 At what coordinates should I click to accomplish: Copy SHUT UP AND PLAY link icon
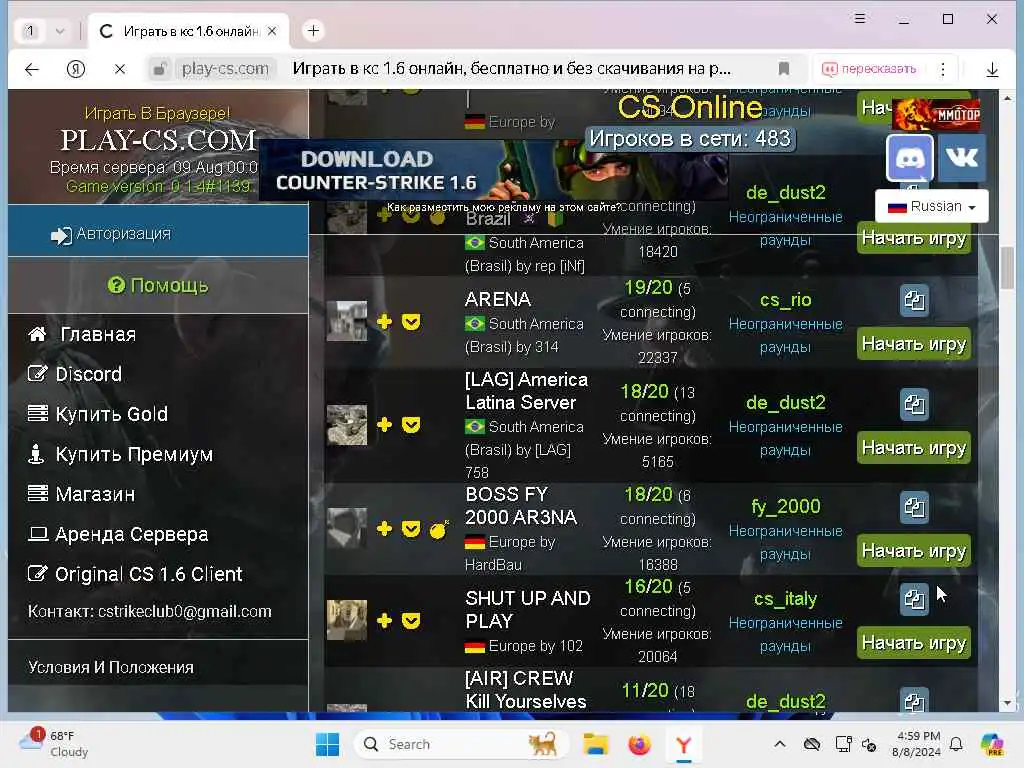[x=914, y=600]
